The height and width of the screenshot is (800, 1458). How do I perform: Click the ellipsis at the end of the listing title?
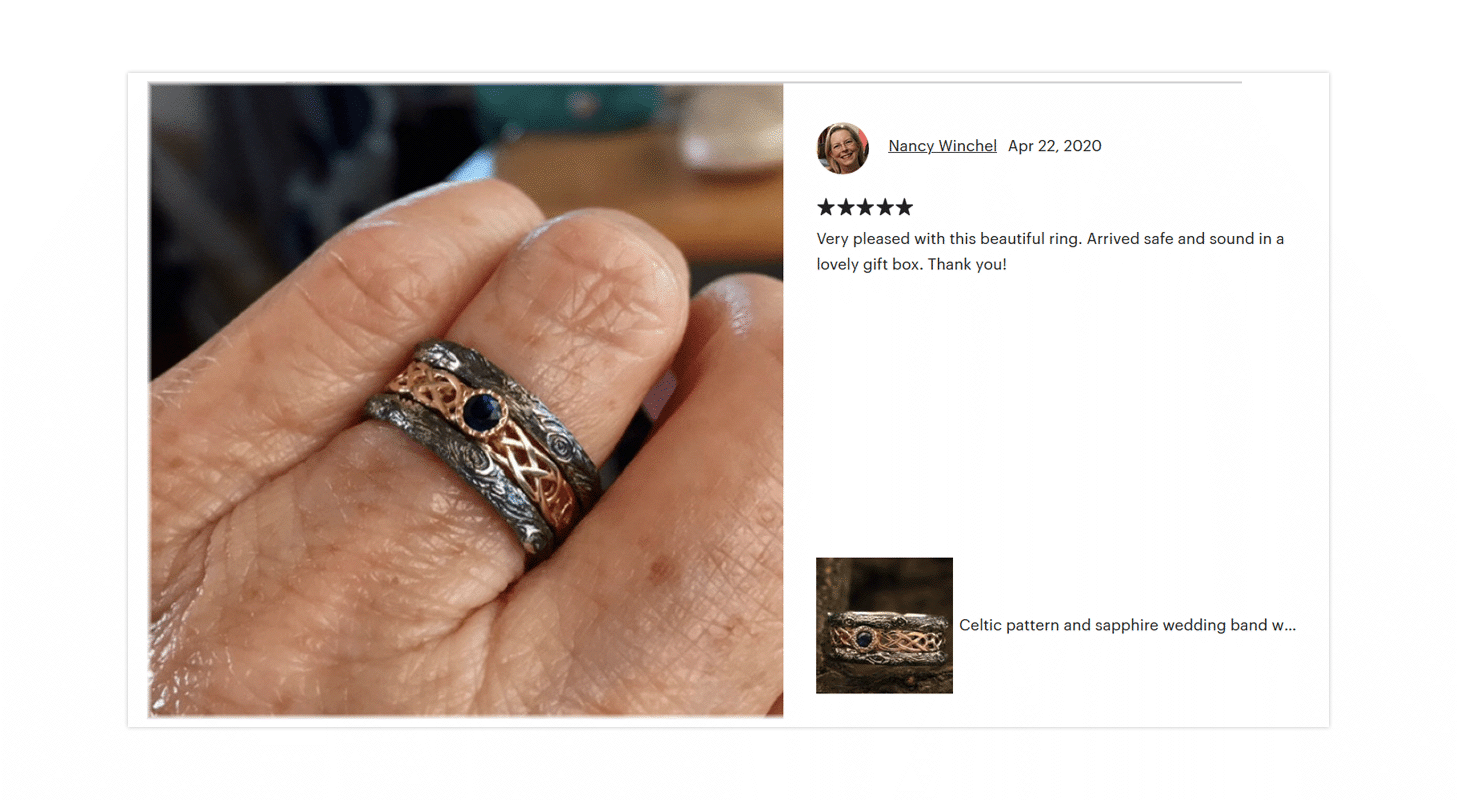pyautogui.click(x=1290, y=628)
